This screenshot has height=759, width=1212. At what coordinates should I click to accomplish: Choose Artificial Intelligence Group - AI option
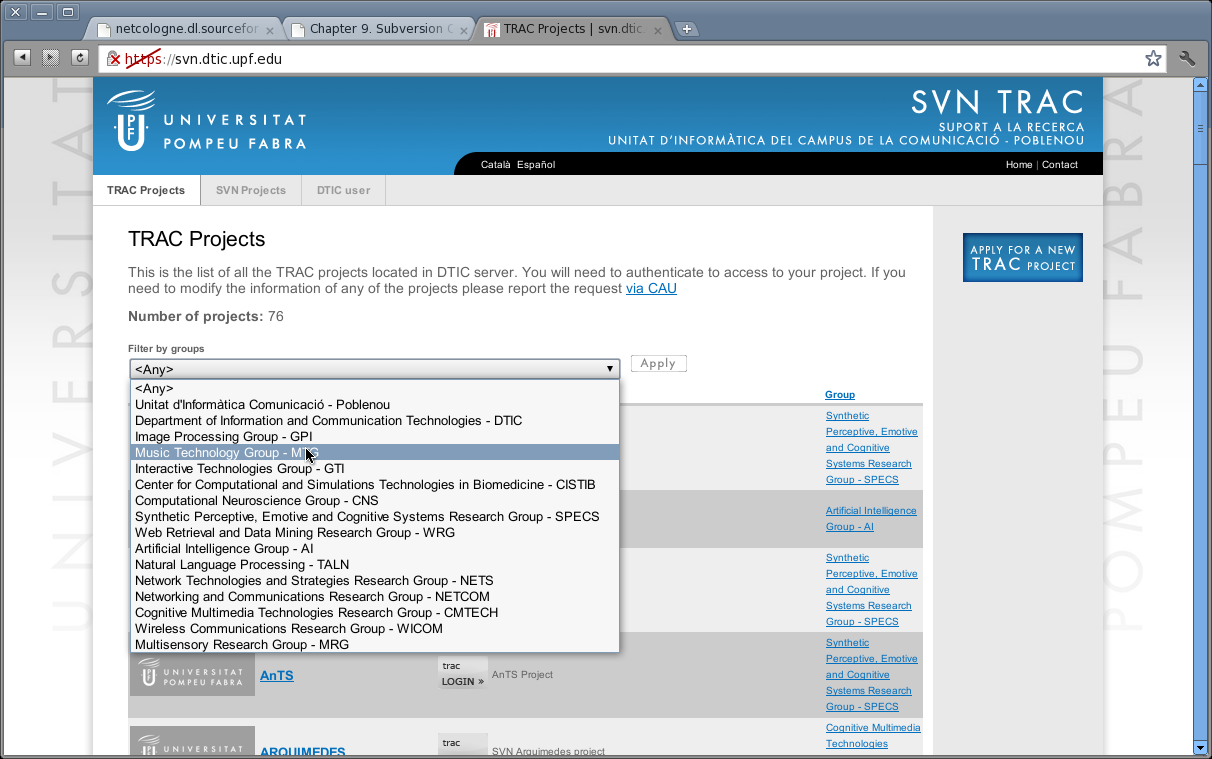point(374,549)
